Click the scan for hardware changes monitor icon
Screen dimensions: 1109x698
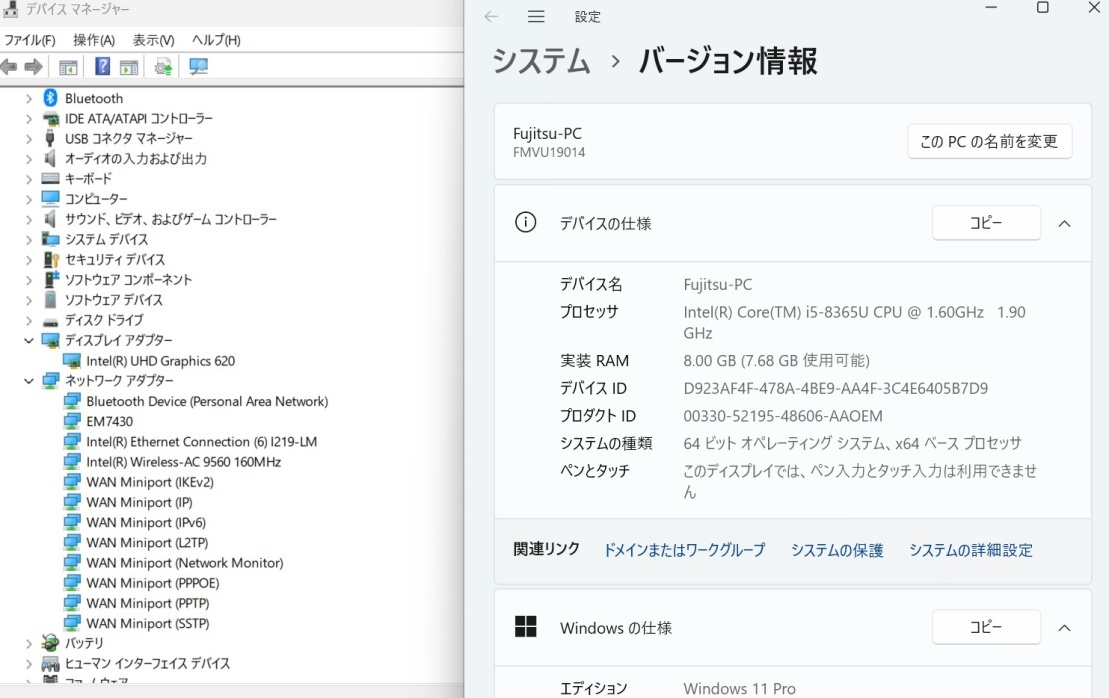point(198,67)
